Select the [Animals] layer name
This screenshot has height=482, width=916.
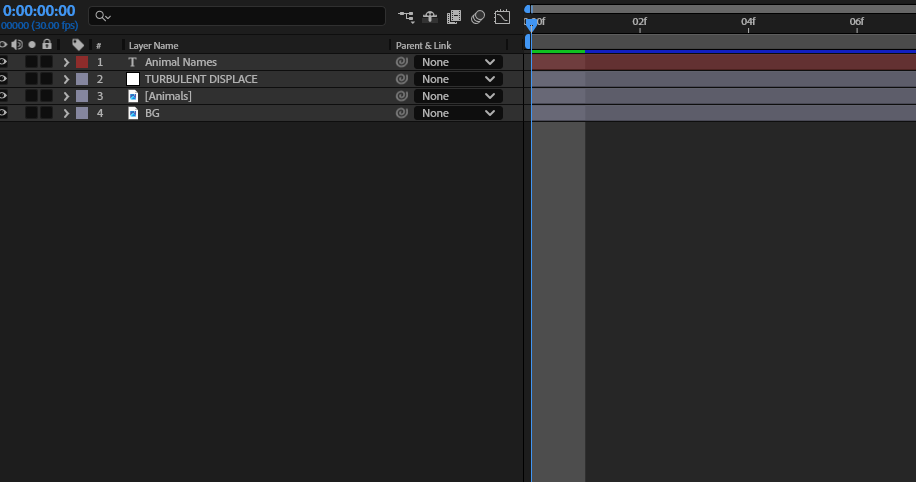click(168, 96)
